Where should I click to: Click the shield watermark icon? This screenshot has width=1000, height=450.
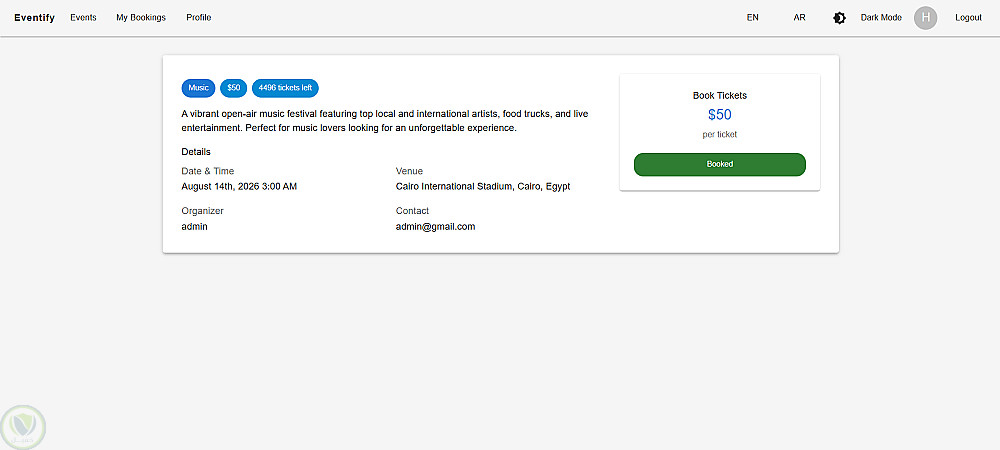click(x=22, y=426)
